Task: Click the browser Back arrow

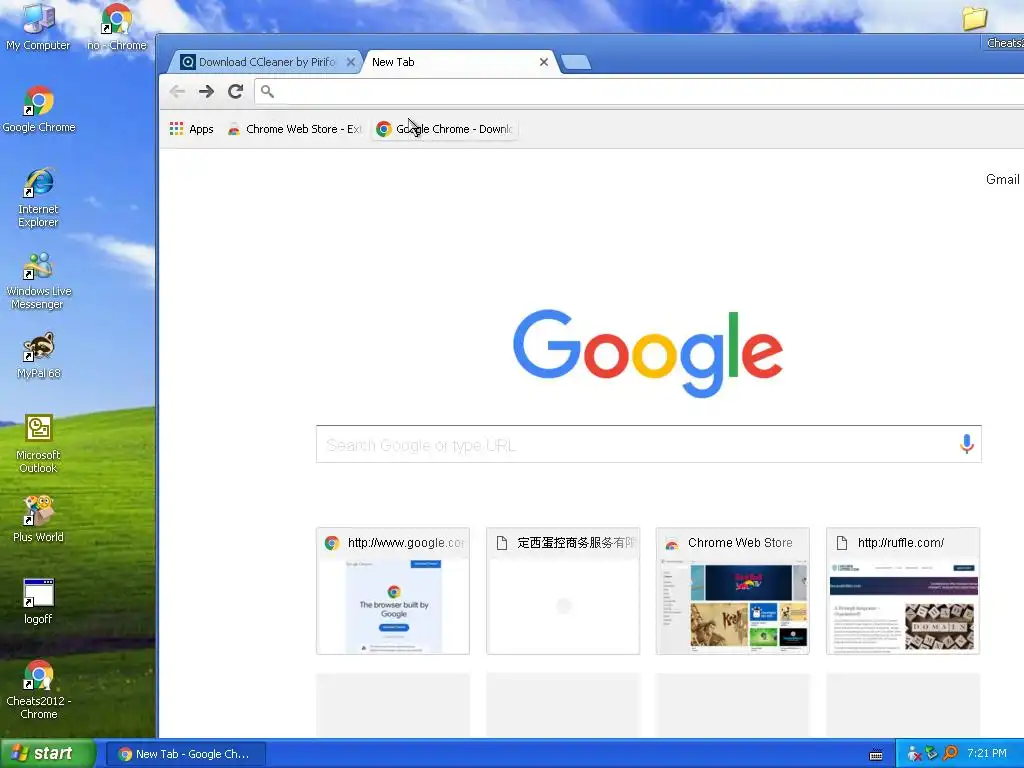Action: pyautogui.click(x=177, y=91)
